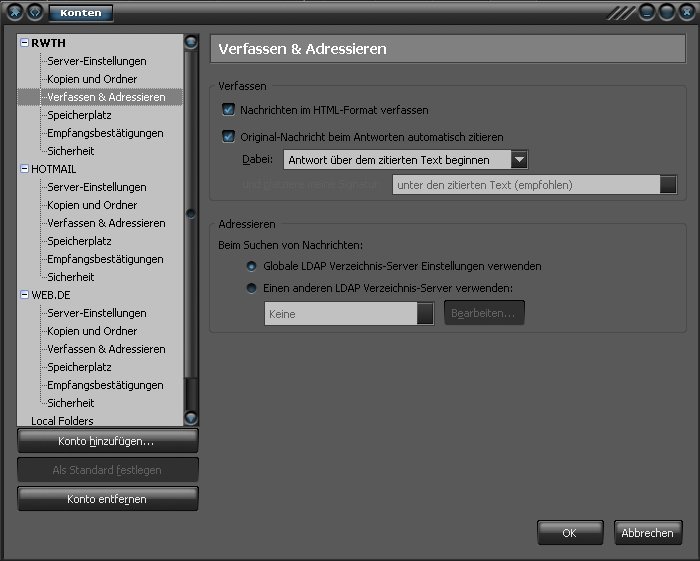Select the HOTMAIL account entry
This screenshot has height=561, width=700.
(x=54, y=169)
